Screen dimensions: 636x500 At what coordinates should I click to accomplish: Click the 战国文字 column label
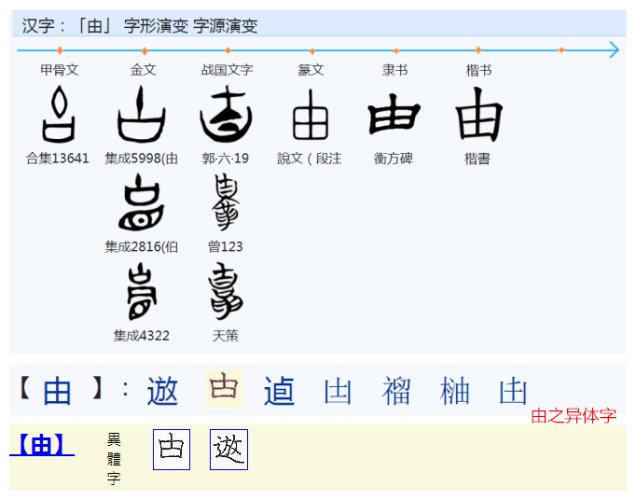(227, 70)
